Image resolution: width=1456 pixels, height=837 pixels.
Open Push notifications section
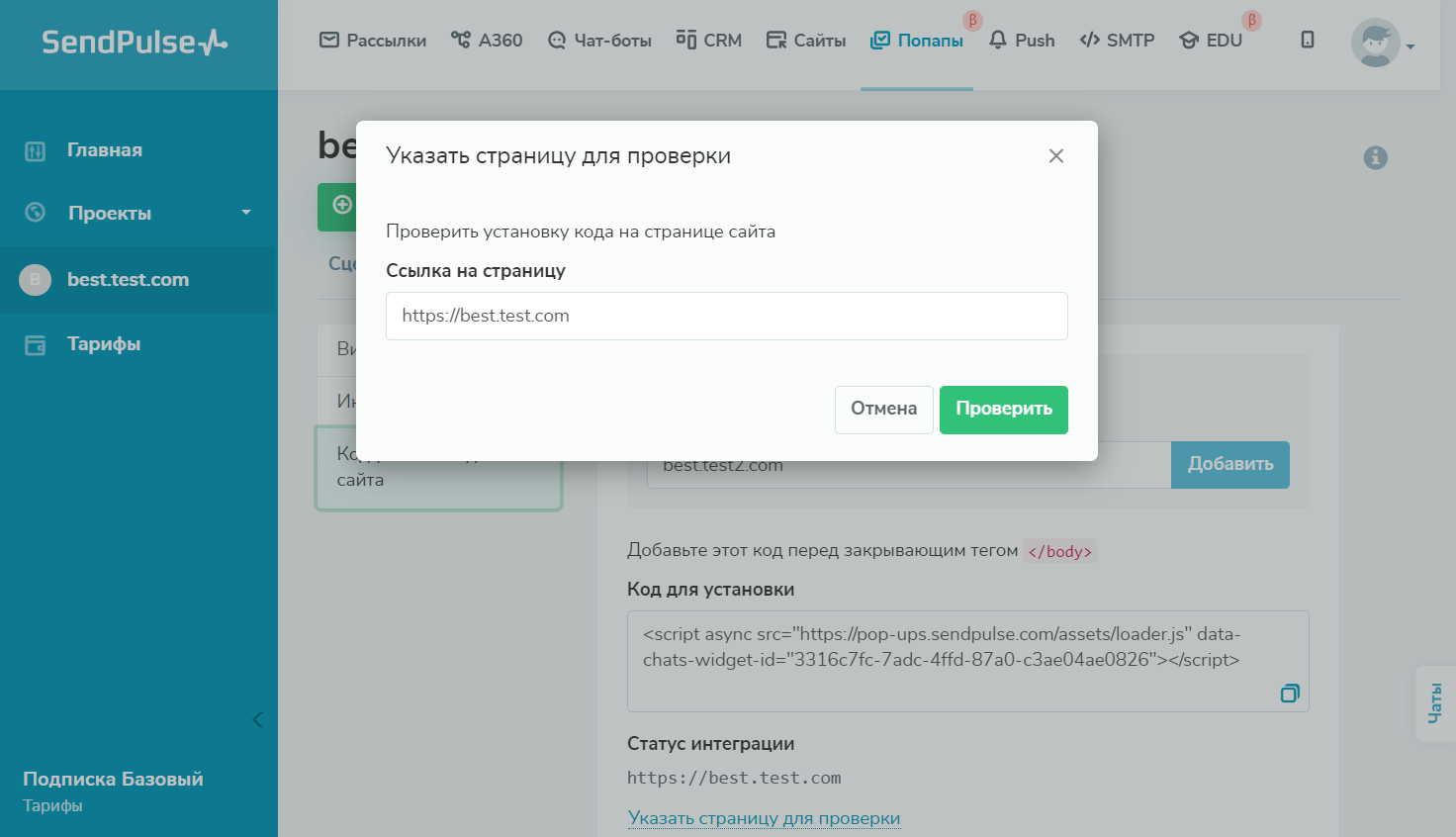pyautogui.click(x=1022, y=41)
